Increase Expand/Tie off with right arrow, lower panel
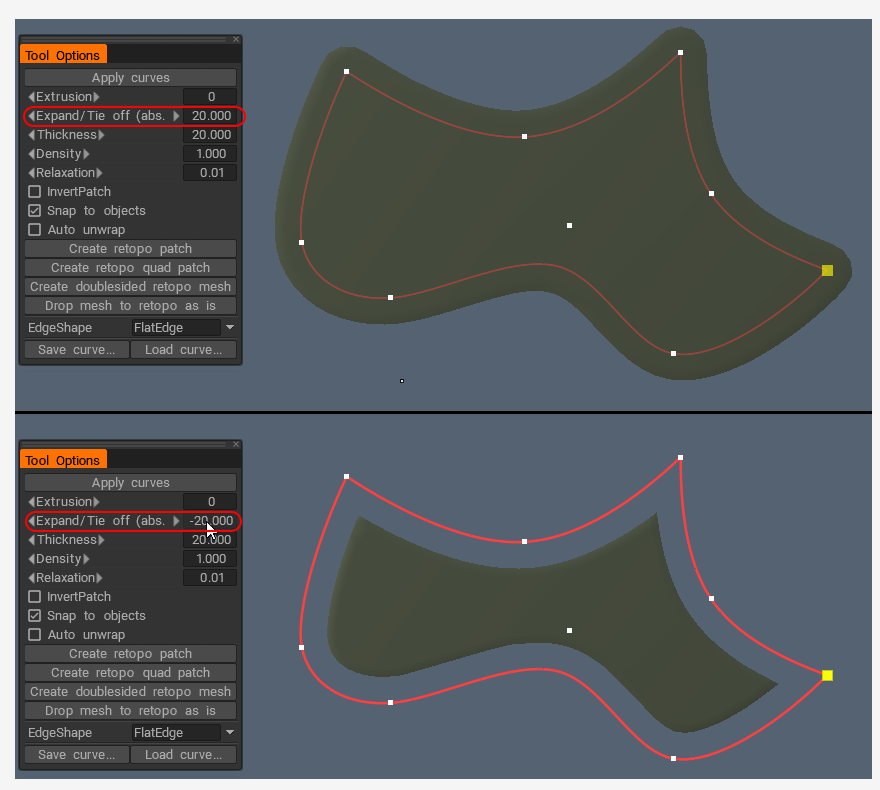This screenshot has width=880, height=790. 176,521
